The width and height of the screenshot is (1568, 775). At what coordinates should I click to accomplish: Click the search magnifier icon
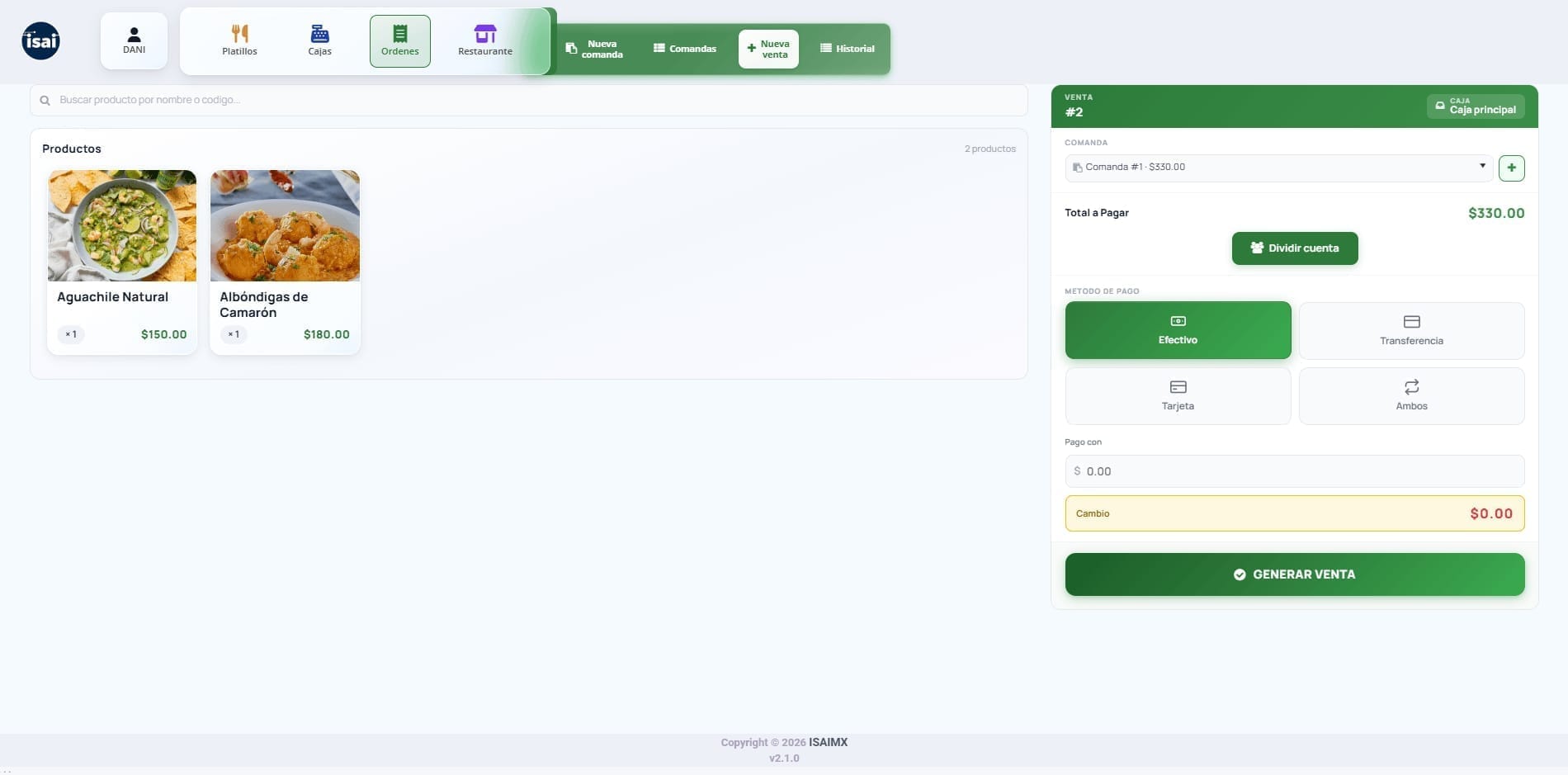(45, 100)
